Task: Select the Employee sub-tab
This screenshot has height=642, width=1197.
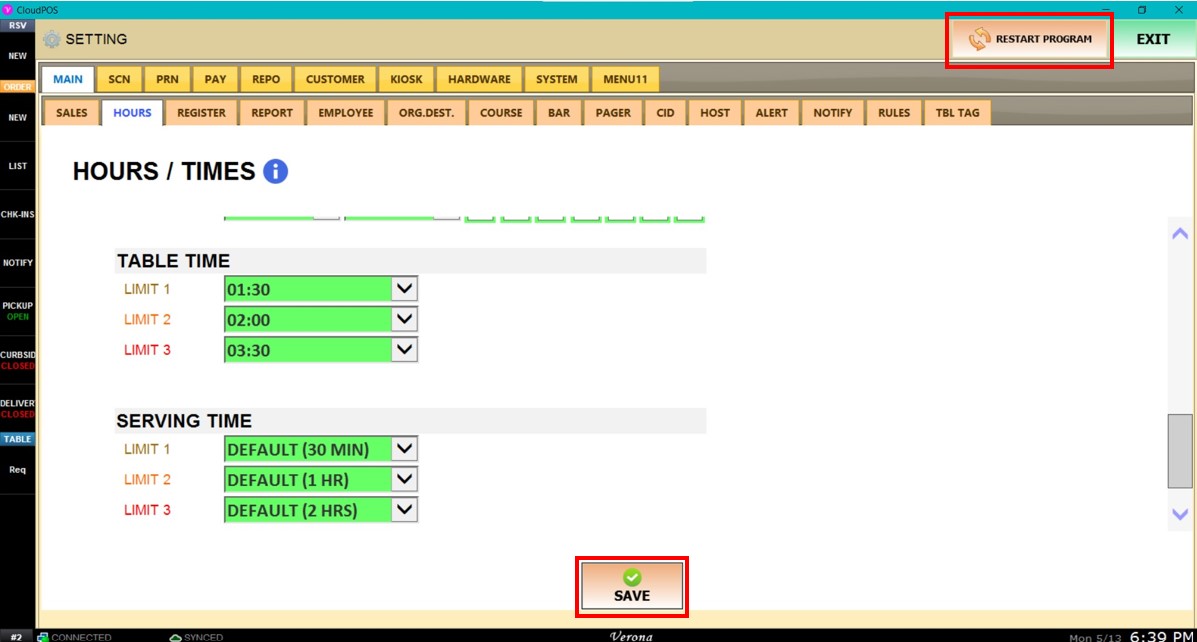Action: coord(345,113)
